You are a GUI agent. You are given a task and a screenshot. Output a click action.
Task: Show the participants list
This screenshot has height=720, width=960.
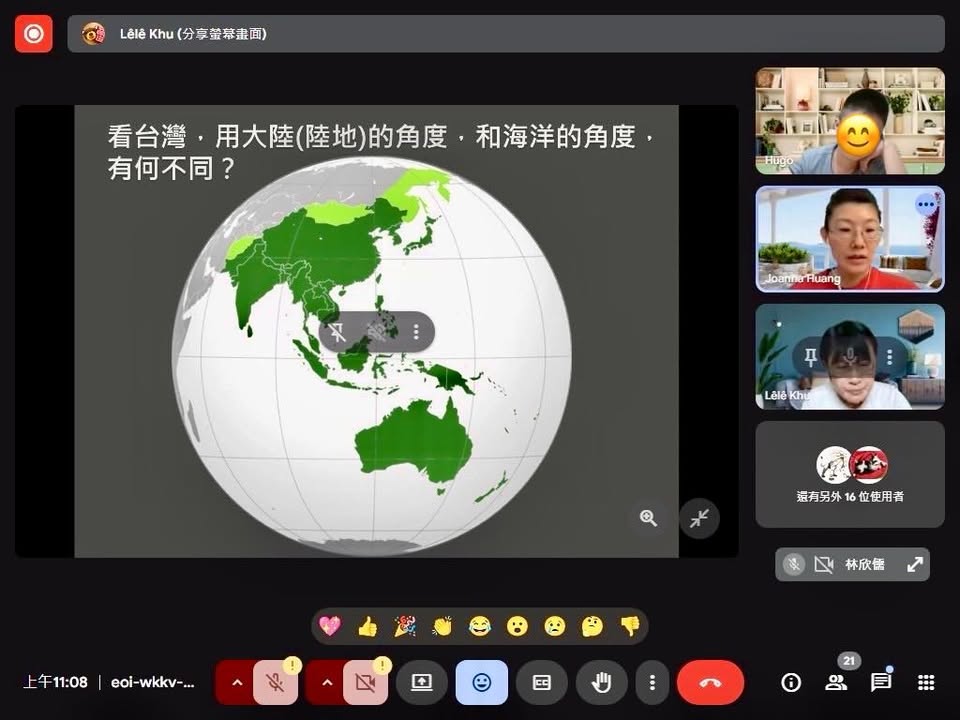[836, 682]
